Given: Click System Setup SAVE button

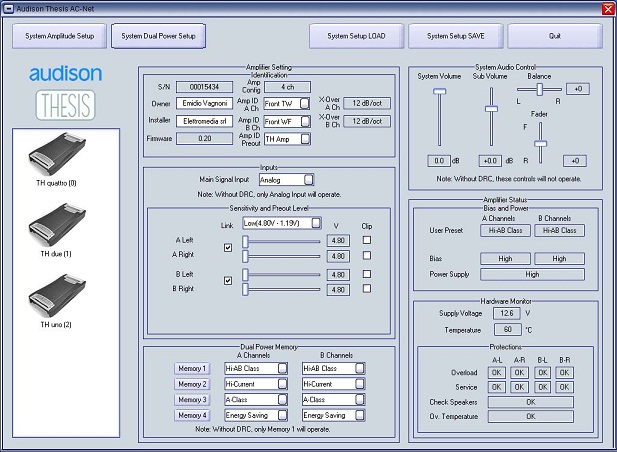Looking at the screenshot, I should (456, 36).
